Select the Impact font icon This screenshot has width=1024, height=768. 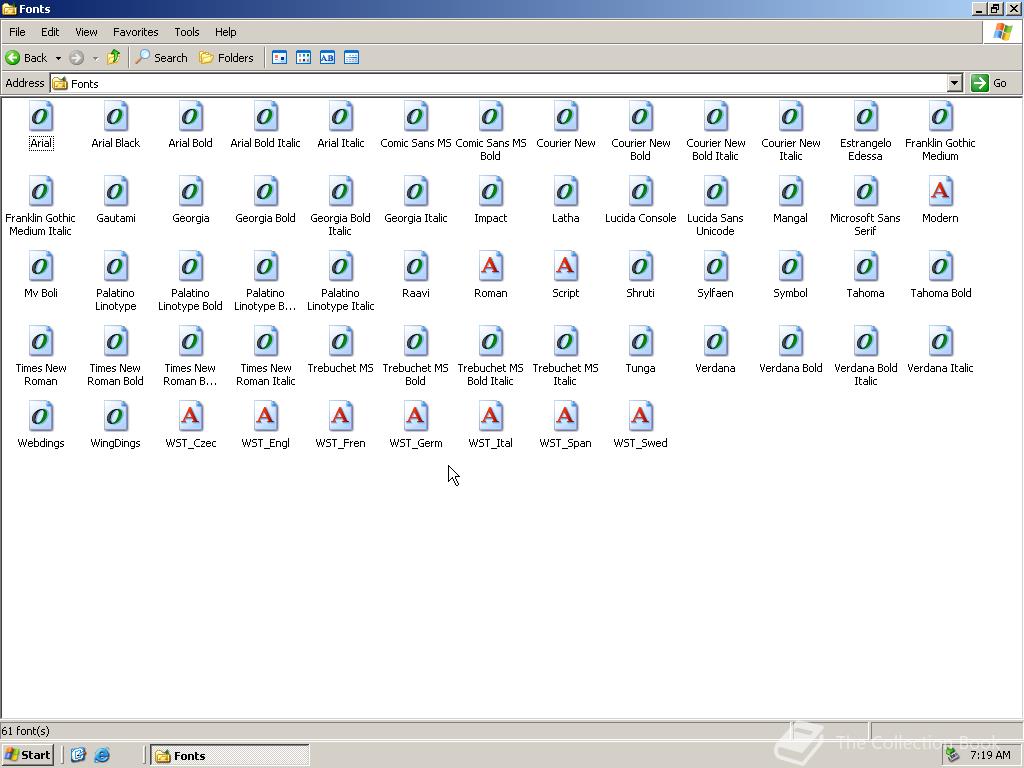490,192
